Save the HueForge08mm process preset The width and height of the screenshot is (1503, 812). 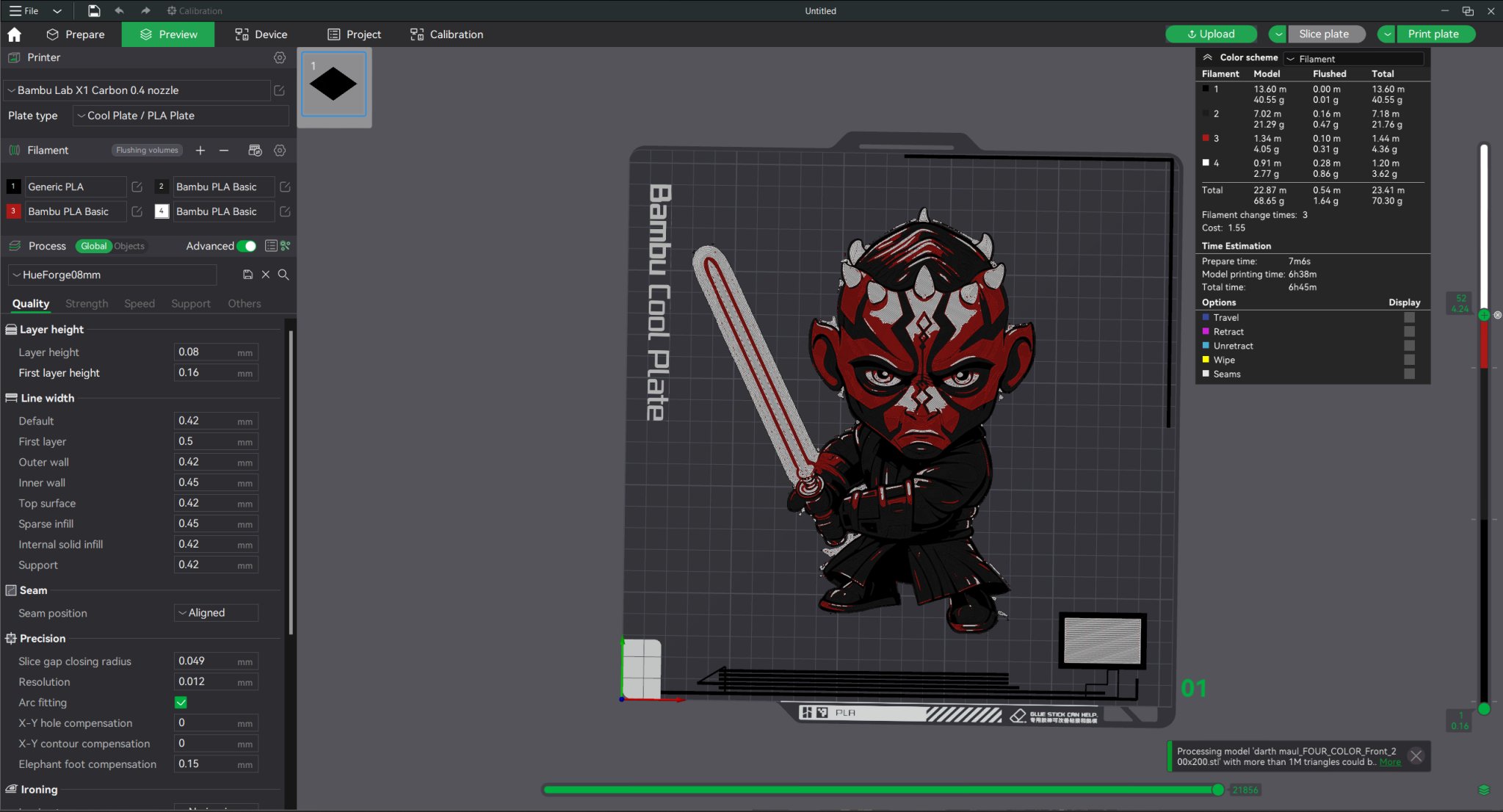click(x=247, y=275)
